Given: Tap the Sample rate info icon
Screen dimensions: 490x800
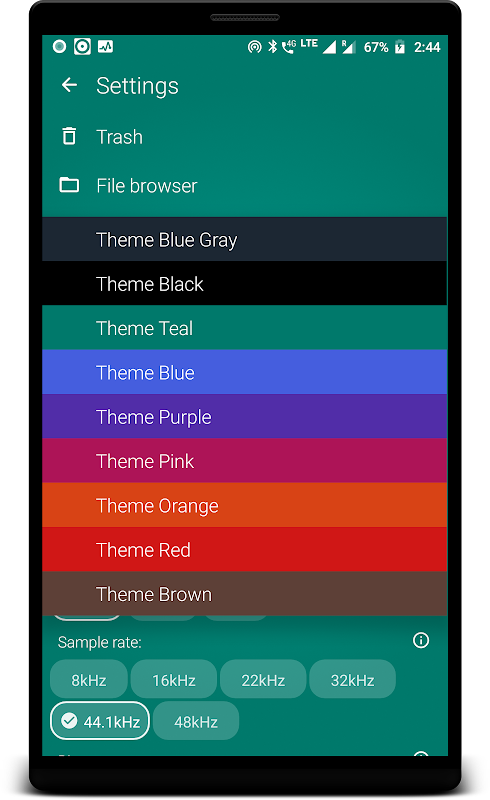Looking at the screenshot, I should click(x=421, y=640).
